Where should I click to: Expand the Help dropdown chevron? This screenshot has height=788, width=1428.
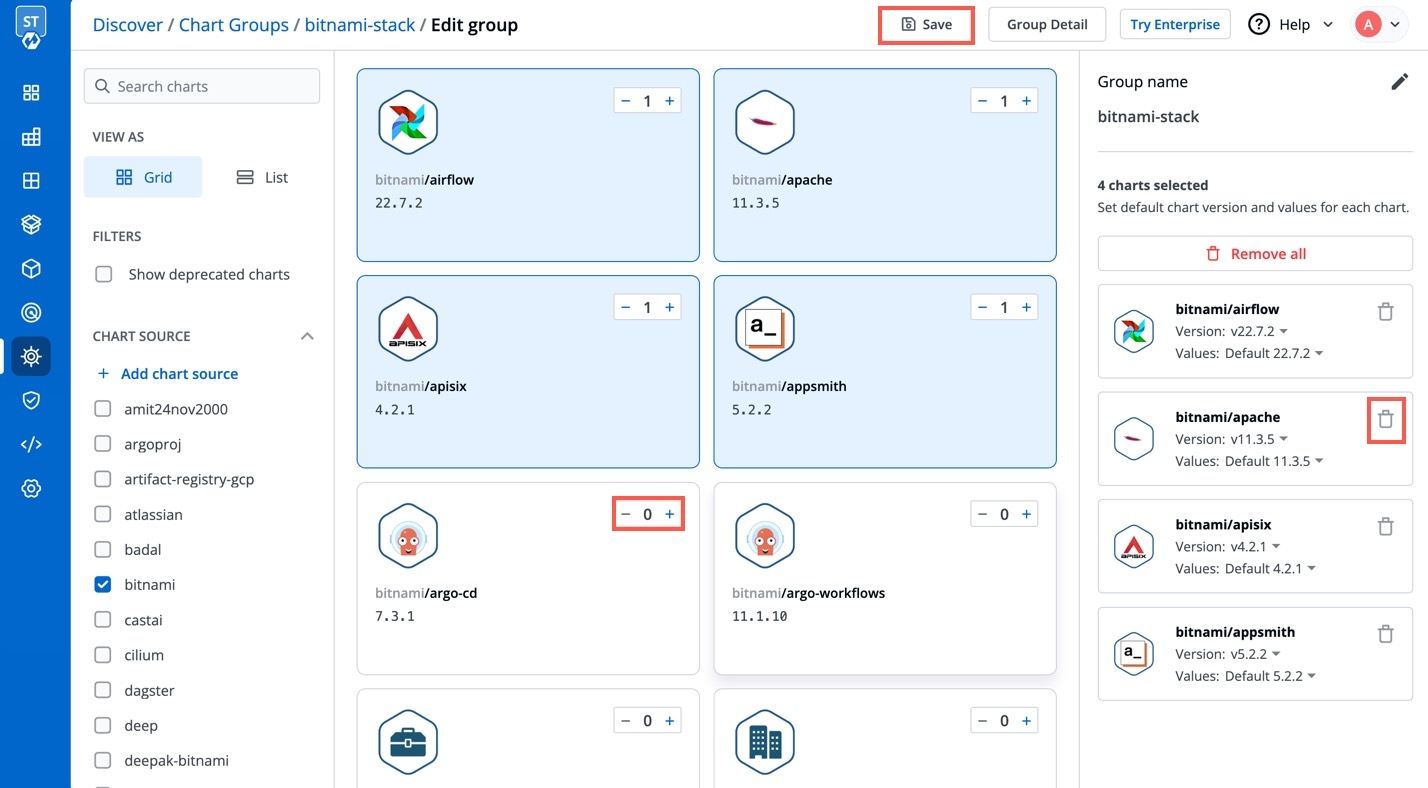1328,25
